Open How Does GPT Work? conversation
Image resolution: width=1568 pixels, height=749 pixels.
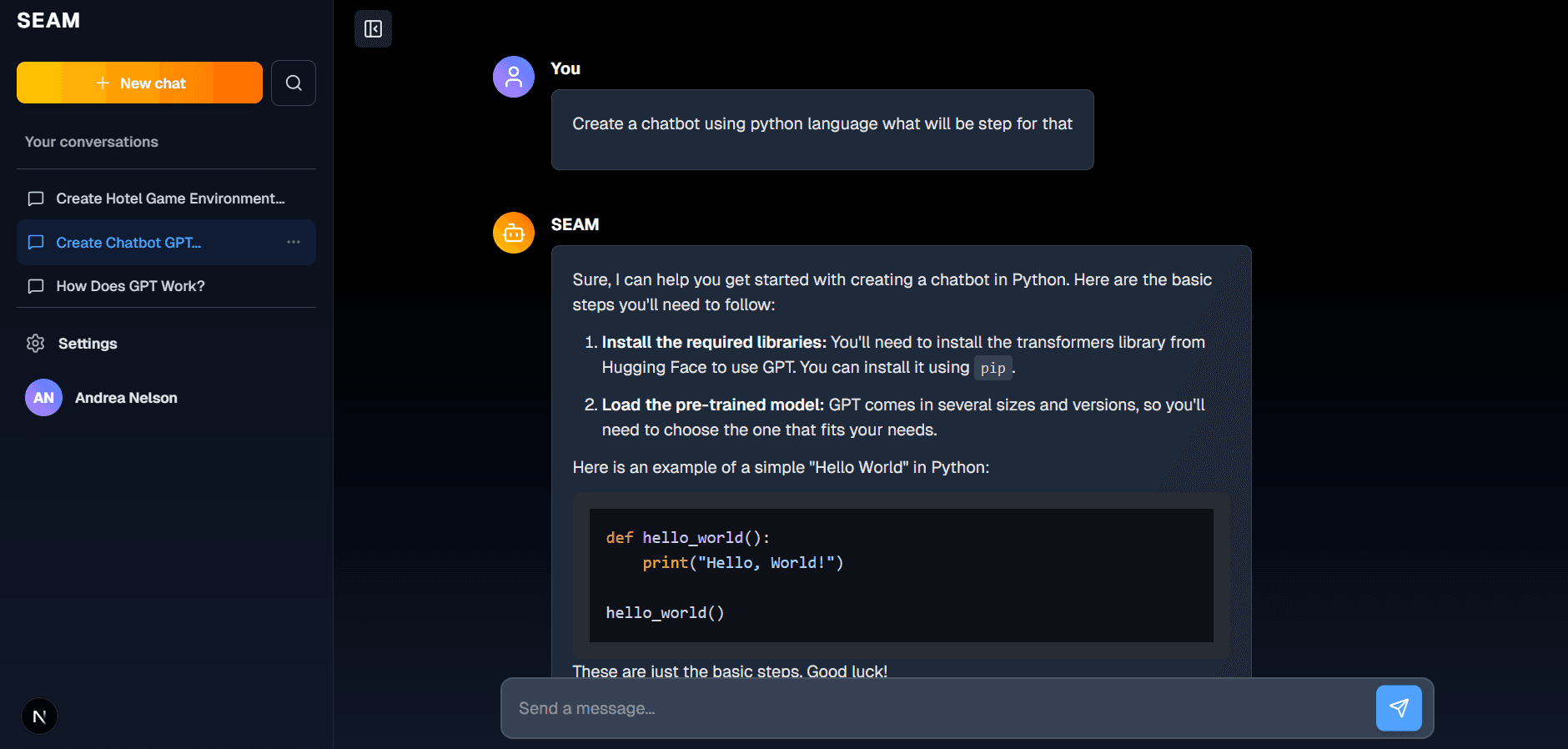point(166,286)
